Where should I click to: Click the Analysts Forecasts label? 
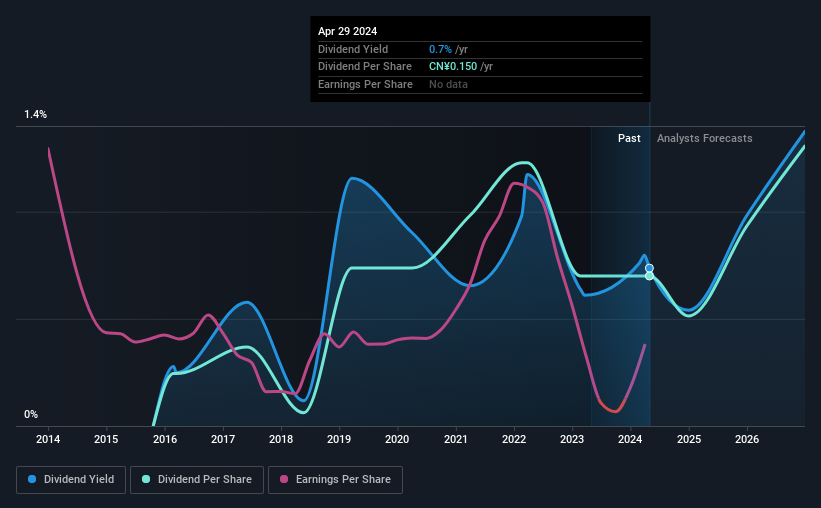coord(704,138)
